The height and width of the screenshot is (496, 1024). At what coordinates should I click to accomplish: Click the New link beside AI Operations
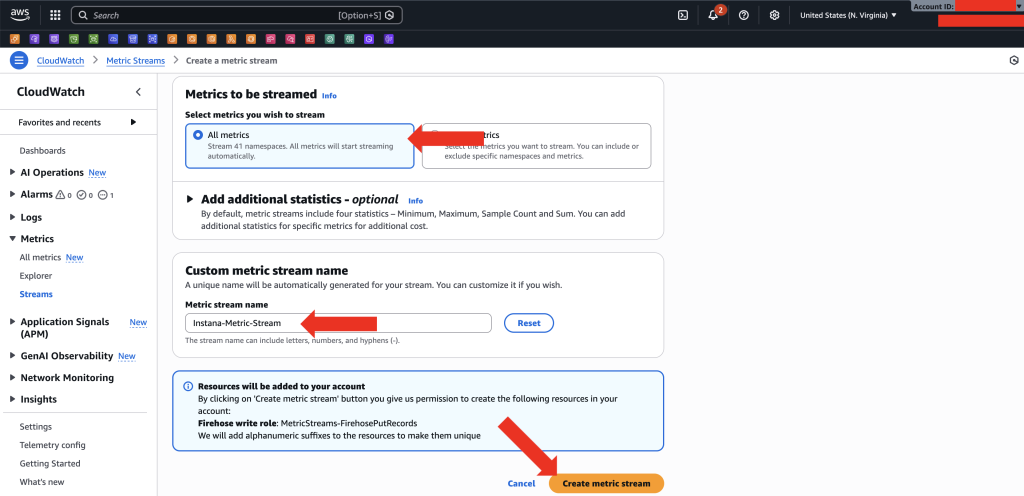[x=97, y=173]
